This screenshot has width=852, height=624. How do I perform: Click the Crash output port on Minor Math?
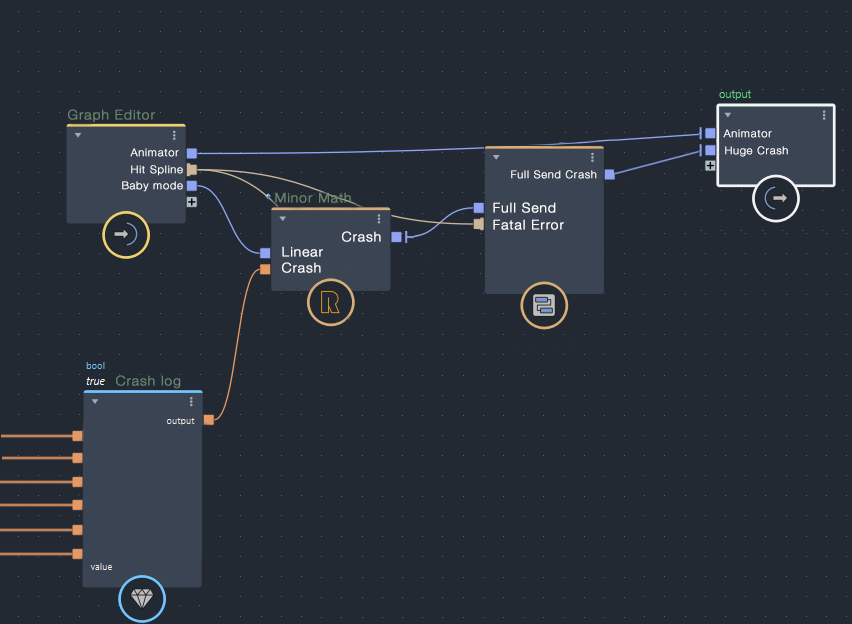[x=397, y=237]
